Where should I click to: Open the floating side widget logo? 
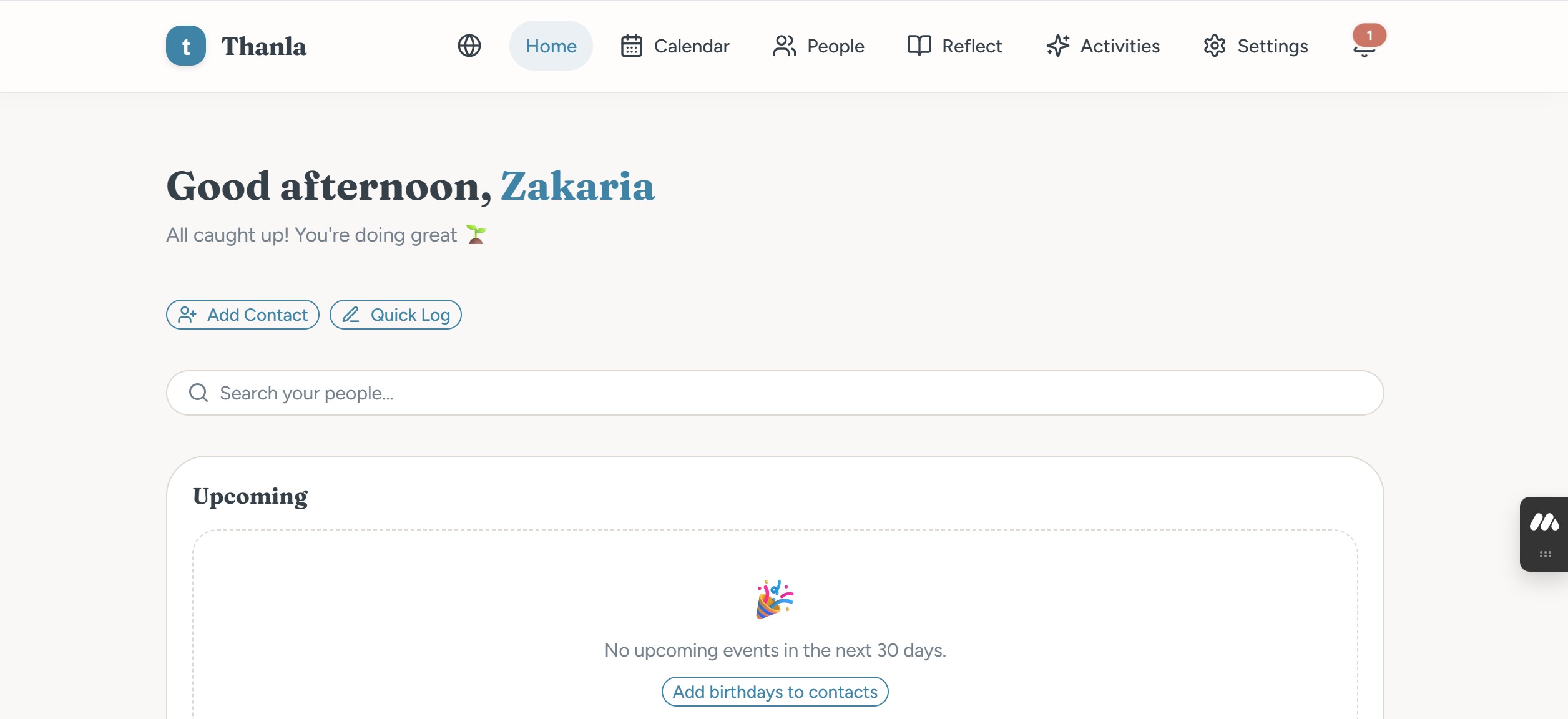1544,522
